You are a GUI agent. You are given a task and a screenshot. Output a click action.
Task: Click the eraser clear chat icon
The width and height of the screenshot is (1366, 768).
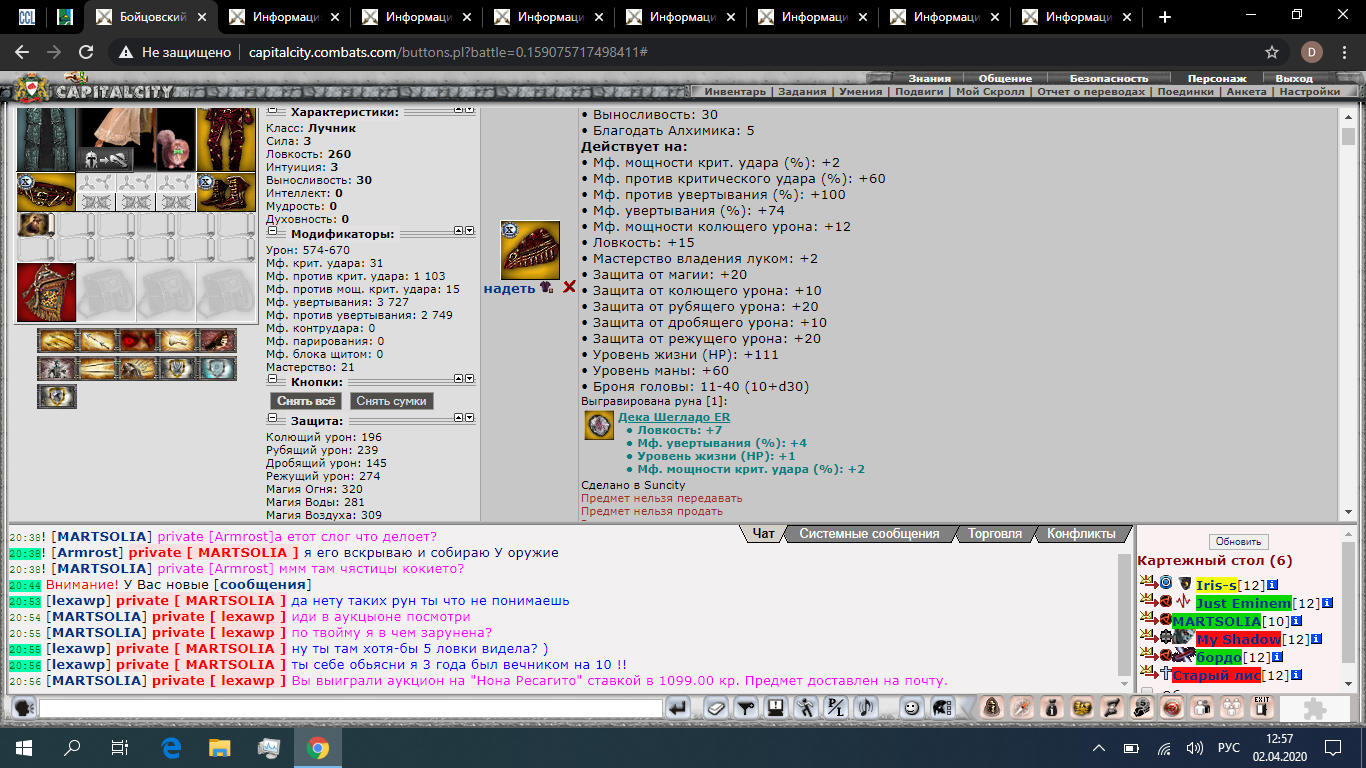[716, 707]
